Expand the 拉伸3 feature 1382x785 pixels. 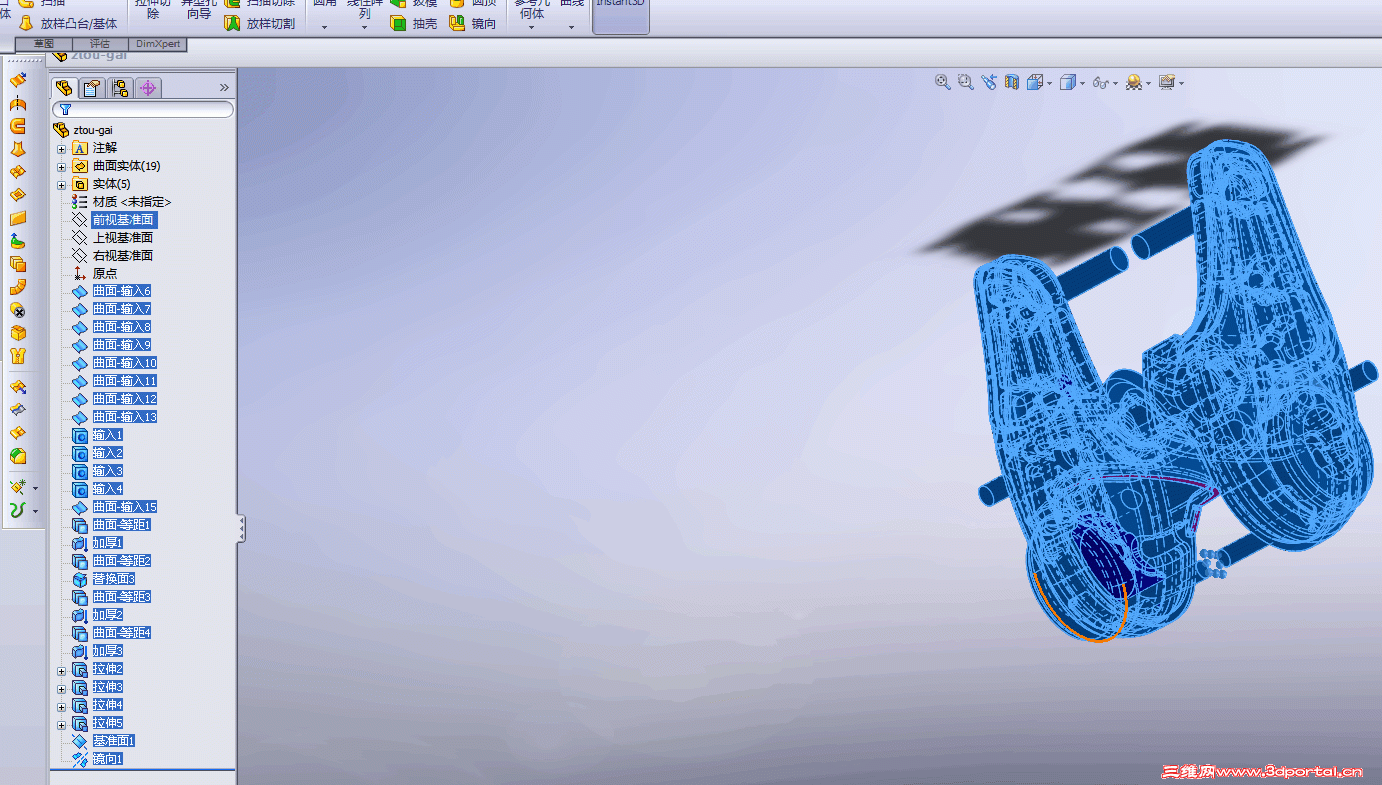click(x=61, y=687)
